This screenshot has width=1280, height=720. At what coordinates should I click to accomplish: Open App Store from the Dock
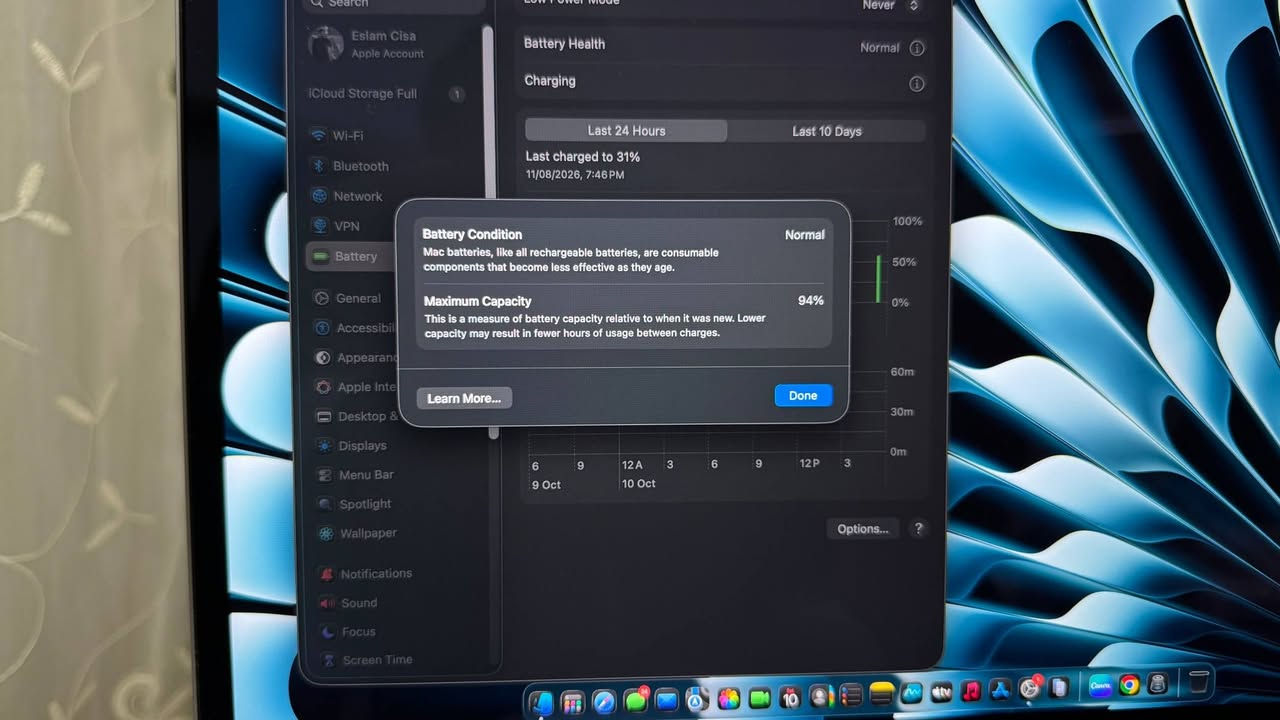coord(1000,689)
